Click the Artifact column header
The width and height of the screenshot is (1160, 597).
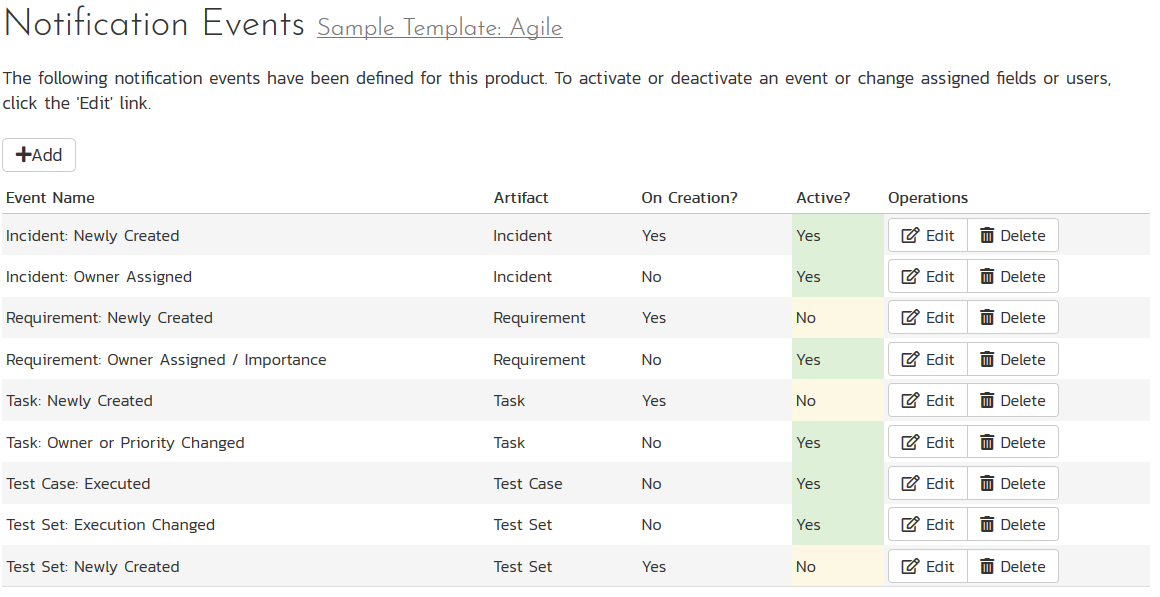tap(521, 198)
